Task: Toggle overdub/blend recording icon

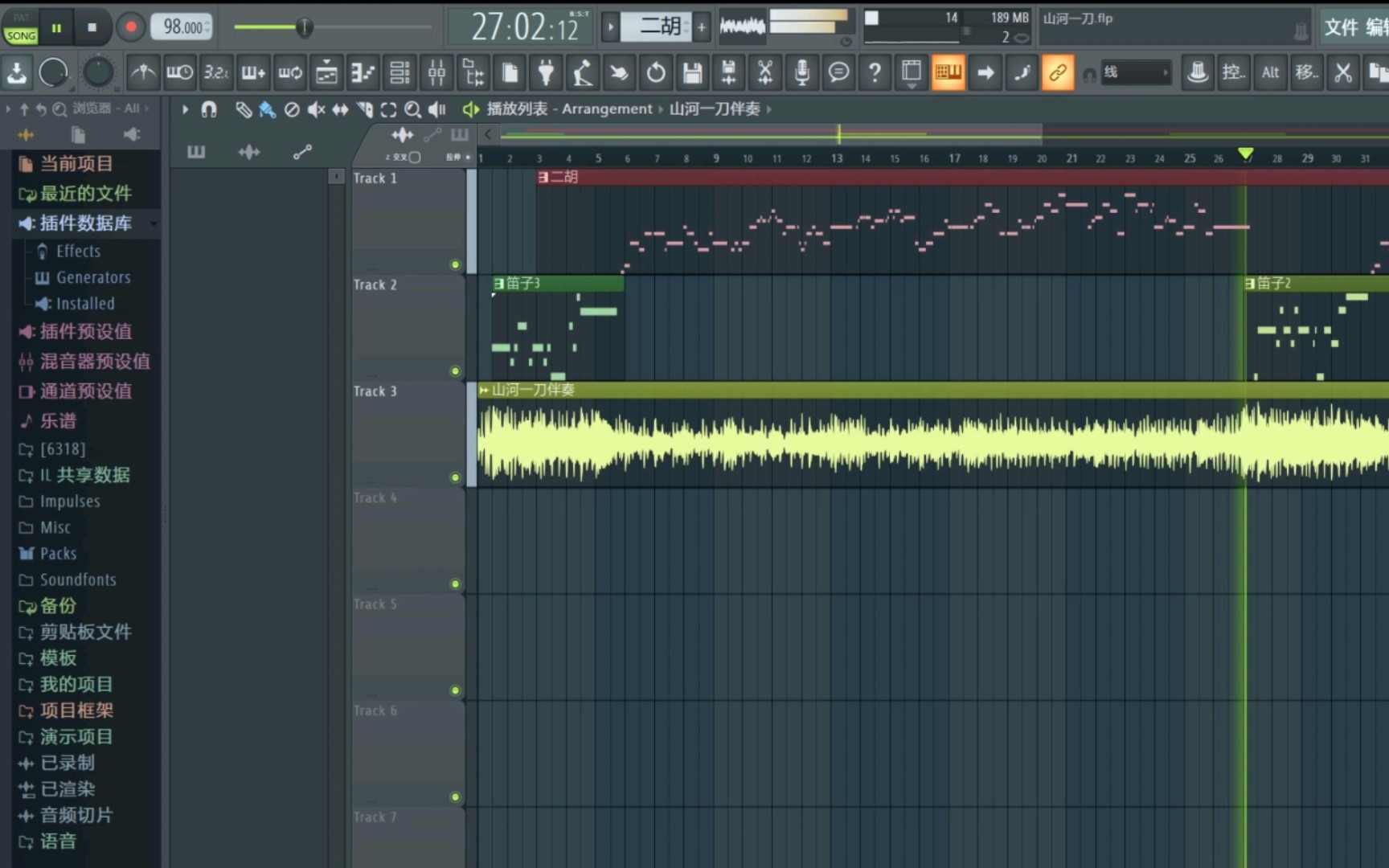Action: click(x=252, y=73)
